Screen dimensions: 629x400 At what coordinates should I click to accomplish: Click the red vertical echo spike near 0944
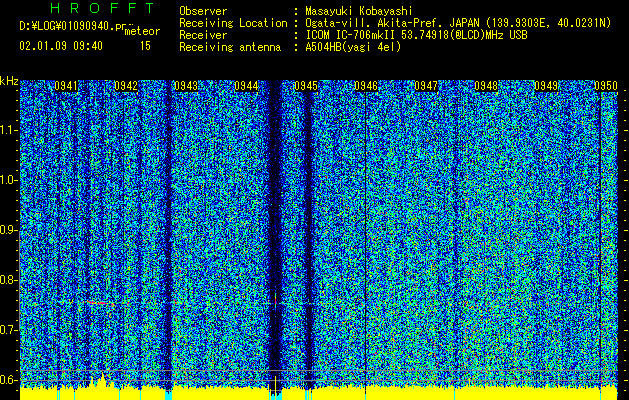pos(275,300)
